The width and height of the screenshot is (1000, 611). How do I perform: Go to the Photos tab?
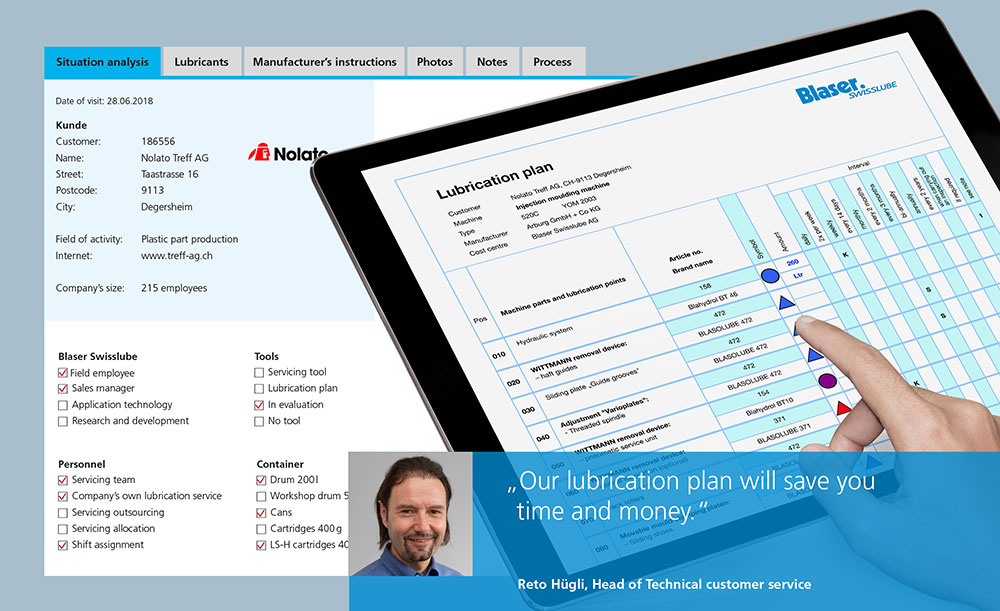pyautogui.click(x=434, y=62)
